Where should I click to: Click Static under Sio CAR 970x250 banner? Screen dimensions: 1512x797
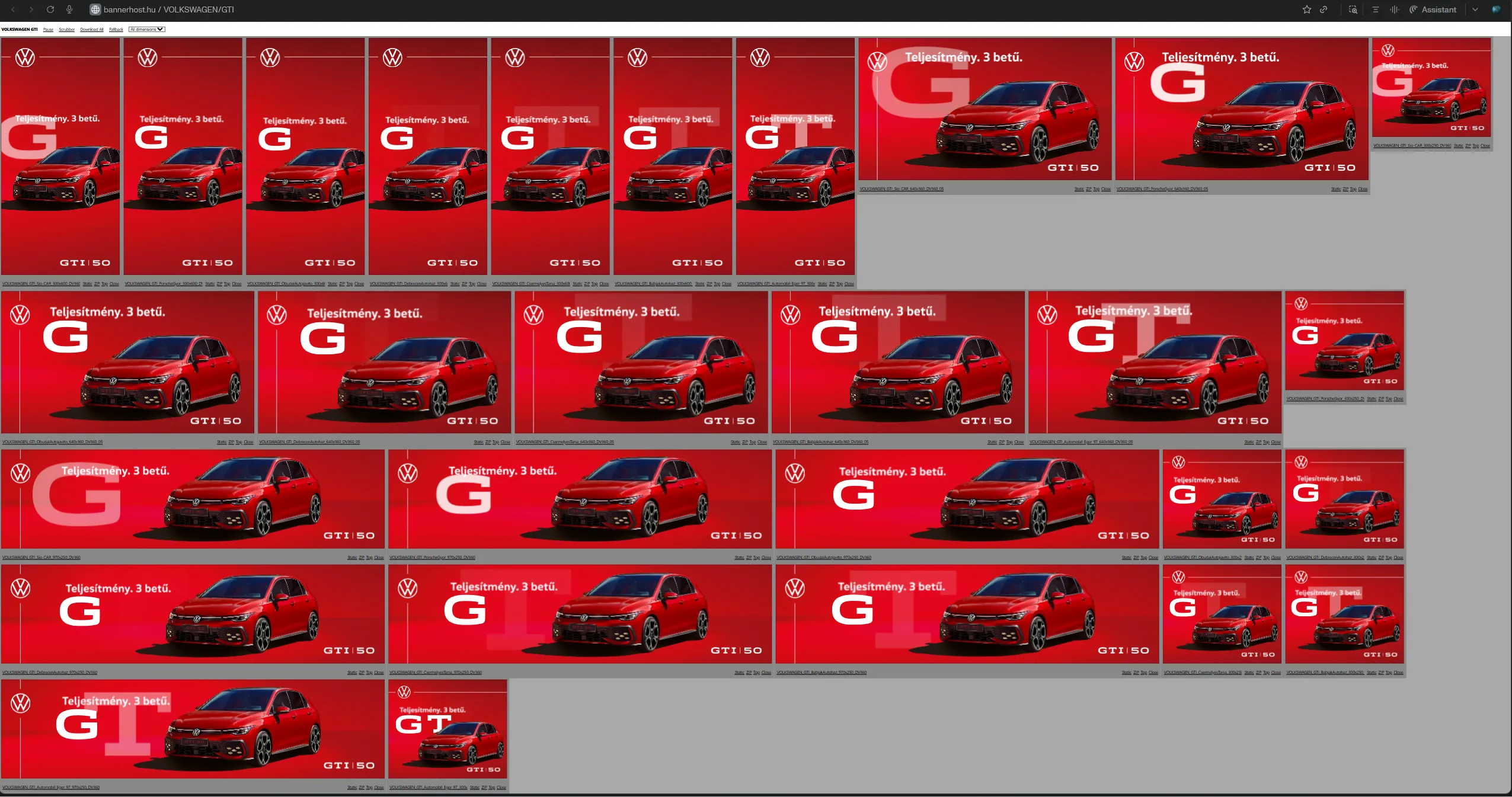click(x=352, y=558)
